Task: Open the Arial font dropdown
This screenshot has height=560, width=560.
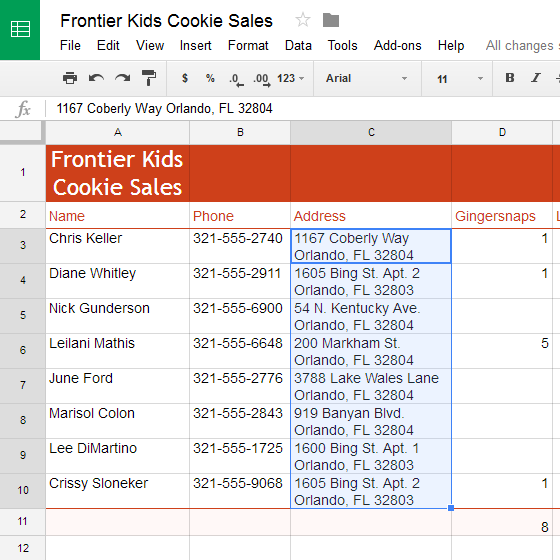Action: 367,78
